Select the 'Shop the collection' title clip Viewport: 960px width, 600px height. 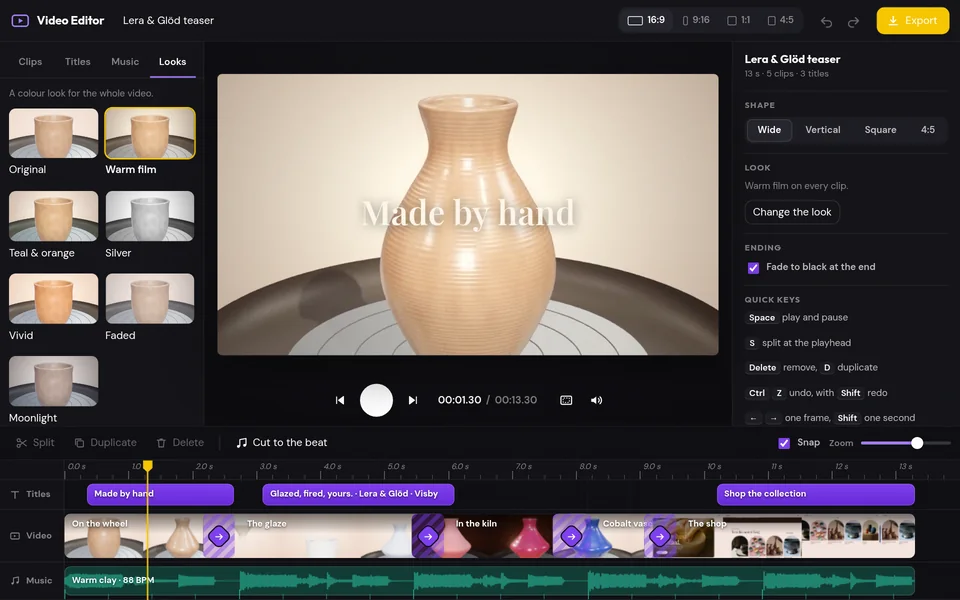[x=816, y=494]
